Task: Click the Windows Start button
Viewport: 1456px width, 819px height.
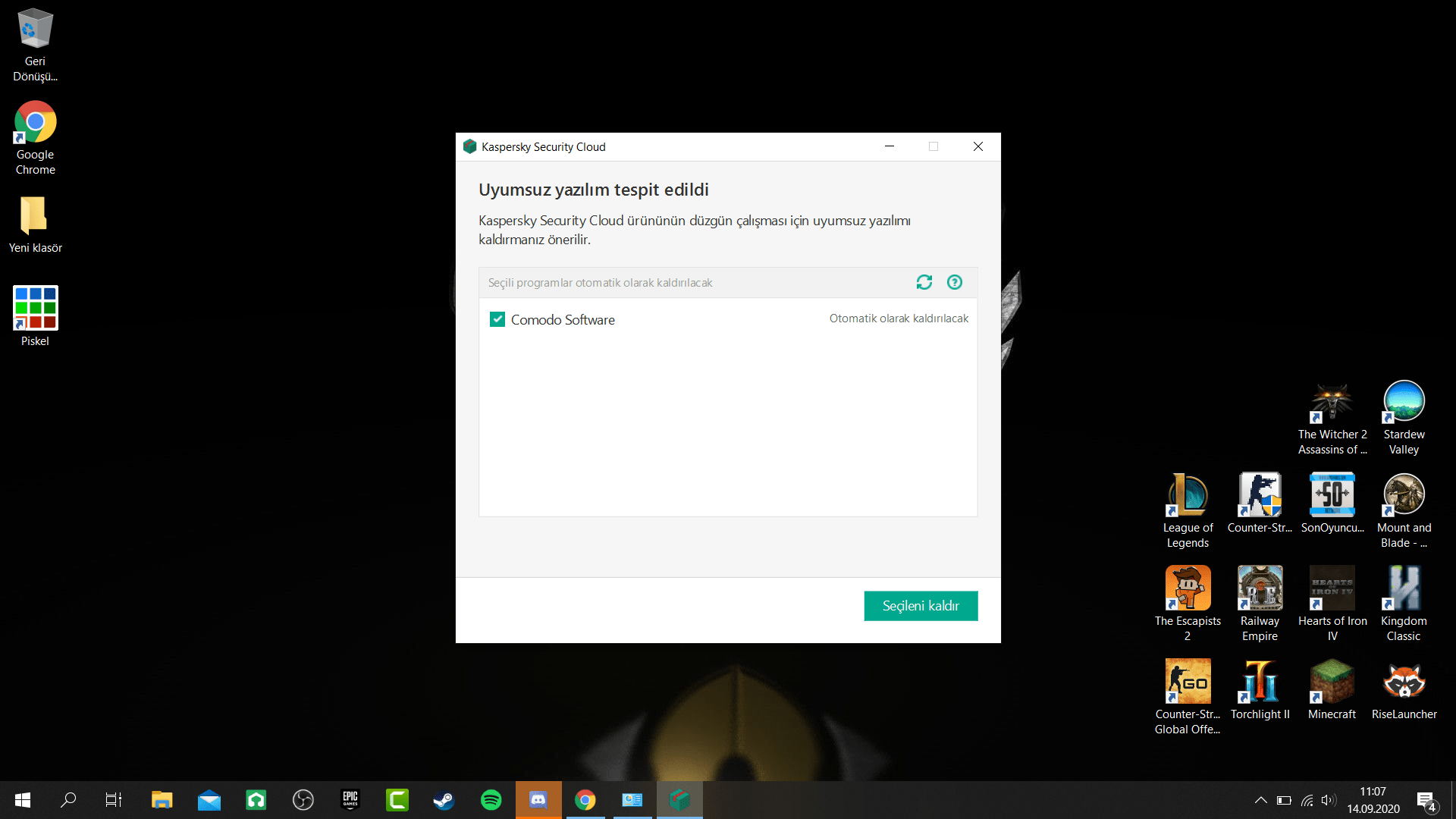Action: pos(22,799)
